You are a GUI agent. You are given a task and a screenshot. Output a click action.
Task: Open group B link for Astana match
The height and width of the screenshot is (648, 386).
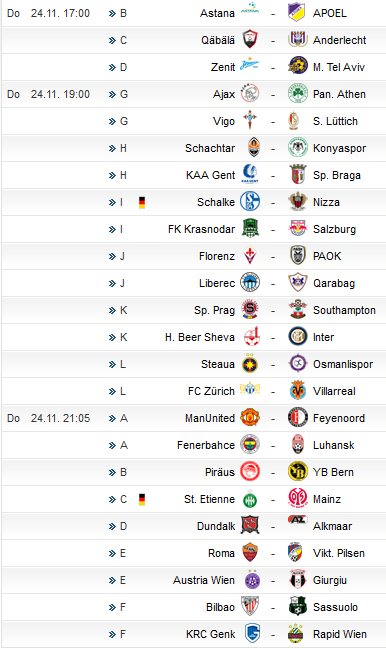tap(118, 13)
